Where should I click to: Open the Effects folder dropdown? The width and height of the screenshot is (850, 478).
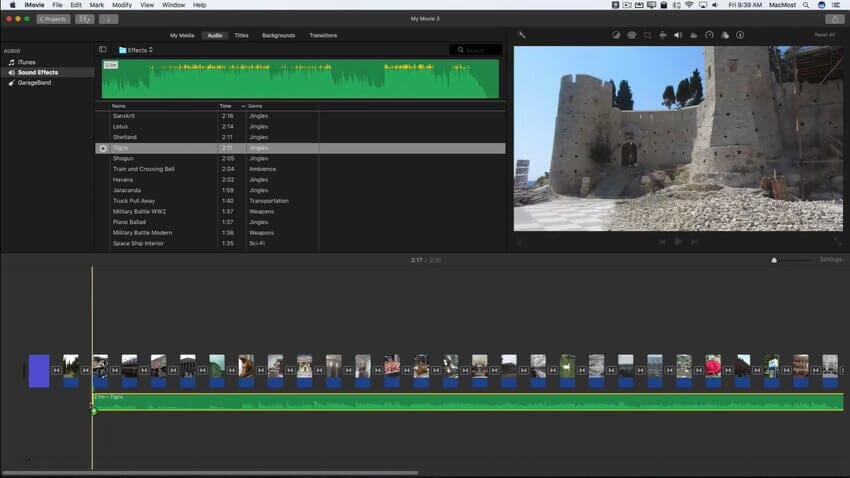point(135,49)
